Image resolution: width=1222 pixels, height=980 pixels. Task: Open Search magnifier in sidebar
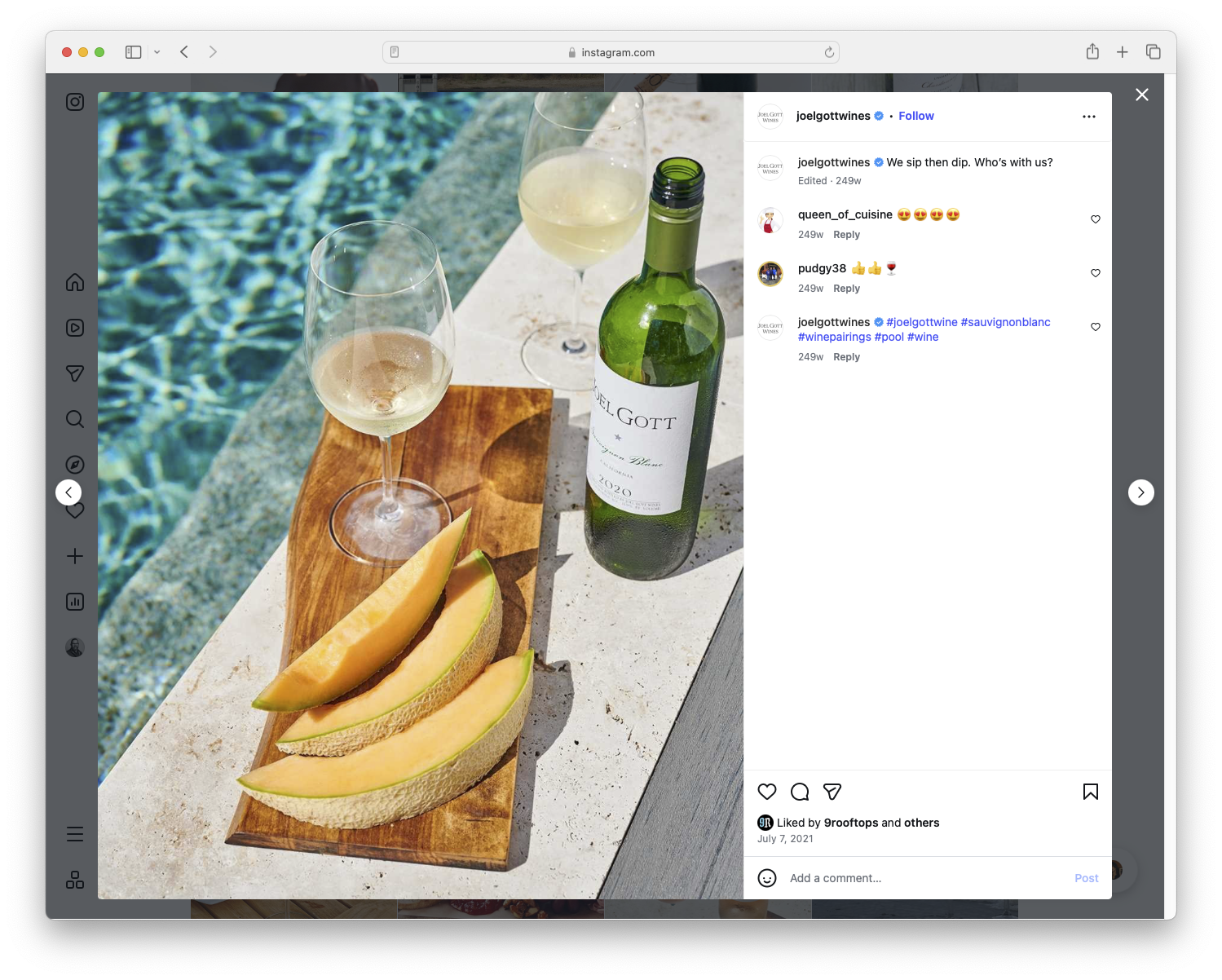click(x=75, y=419)
